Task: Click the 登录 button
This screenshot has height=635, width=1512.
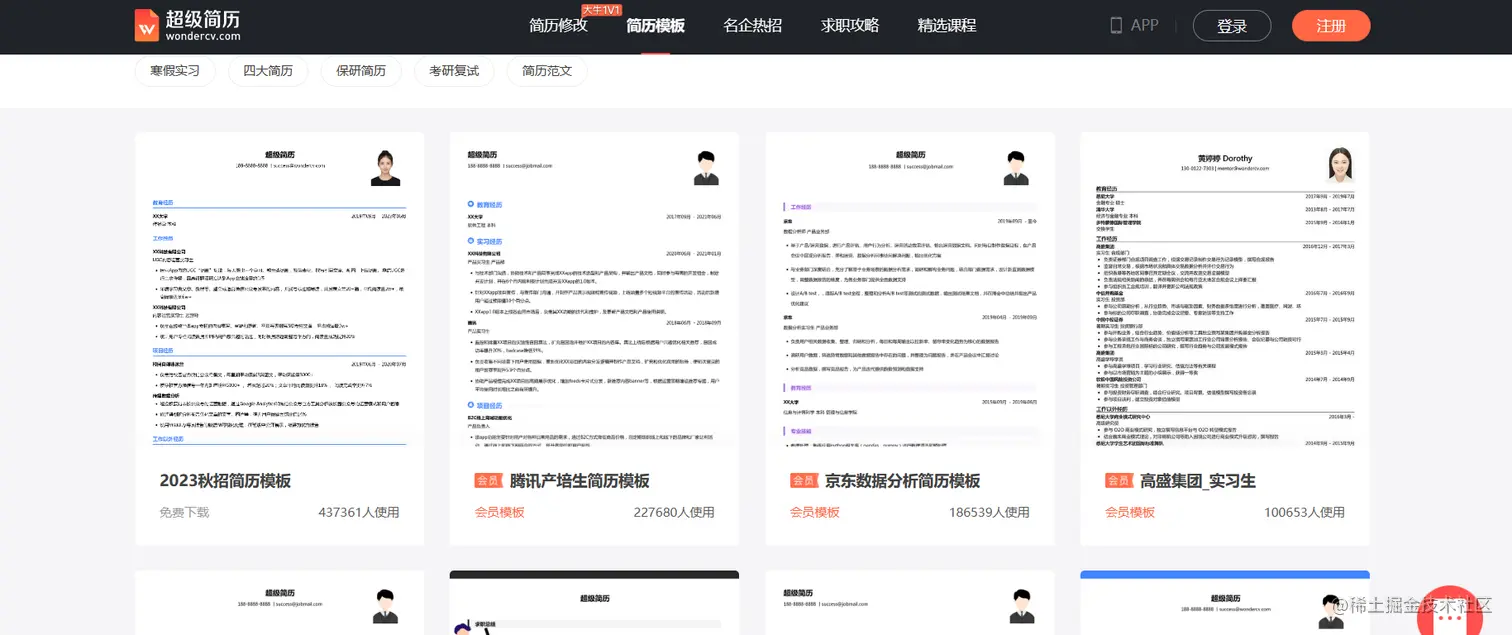Action: pos(1232,26)
